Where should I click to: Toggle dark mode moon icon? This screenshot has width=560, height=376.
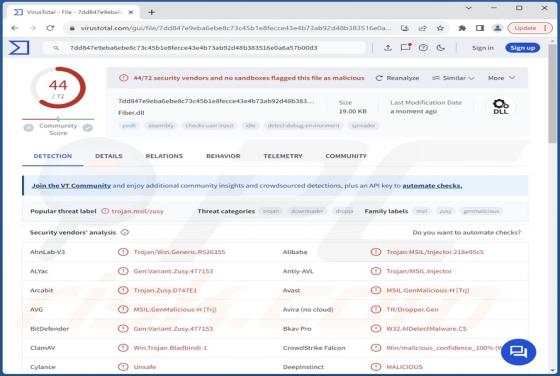click(x=441, y=47)
